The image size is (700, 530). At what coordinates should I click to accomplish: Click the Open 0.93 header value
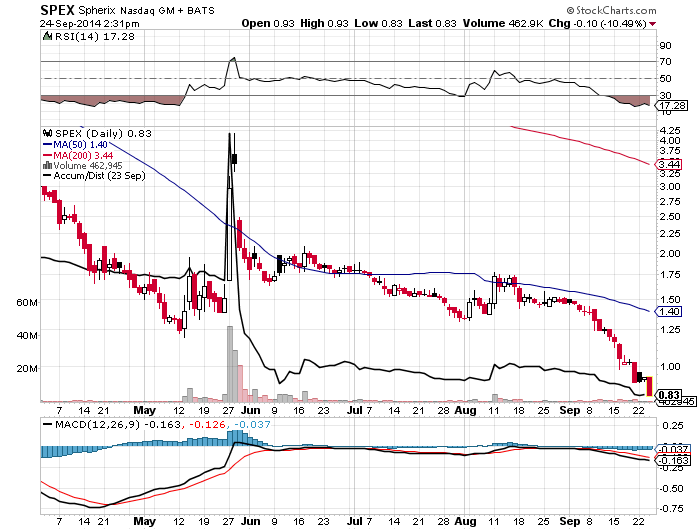click(268, 23)
